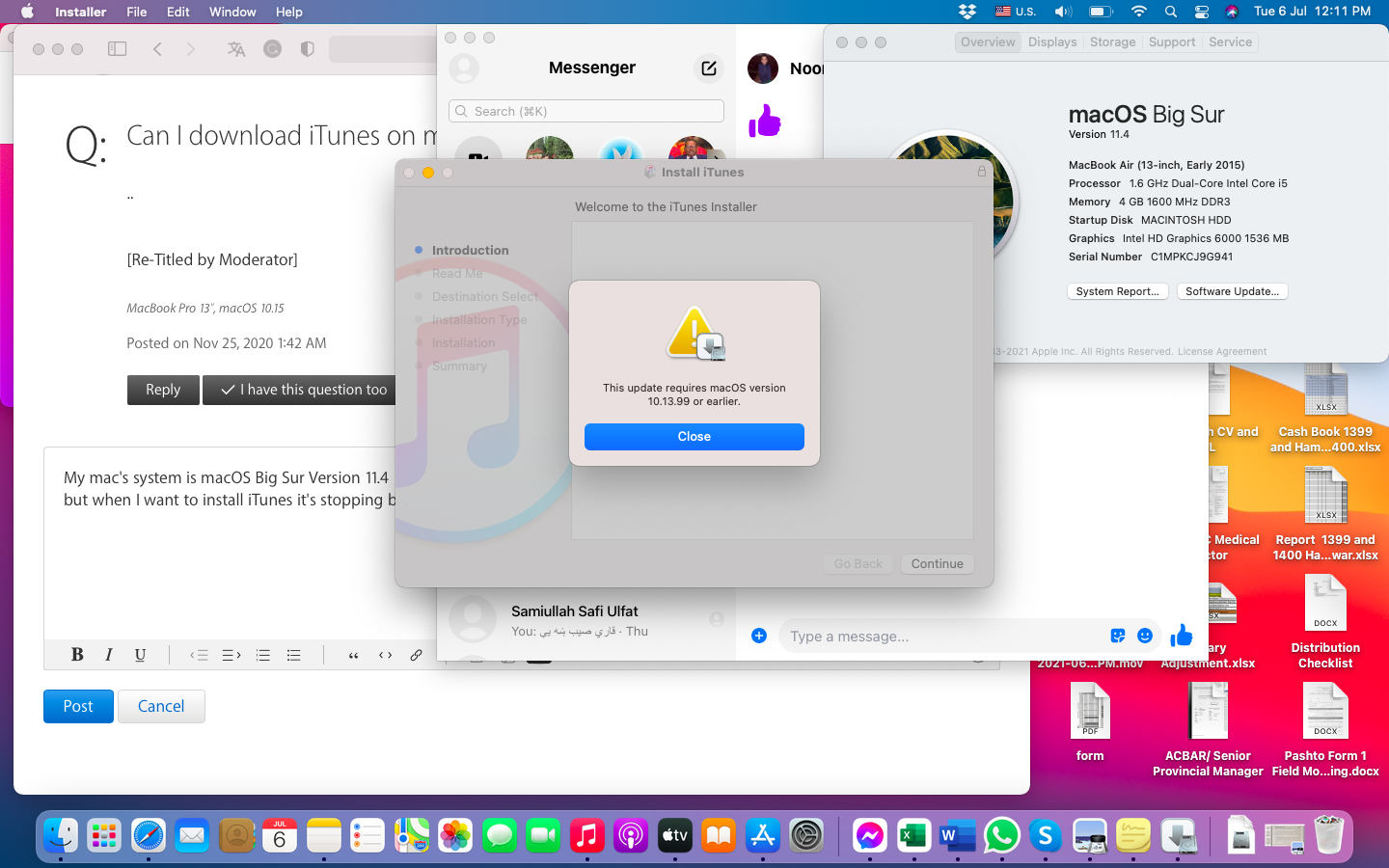Click Continue in the Install iTunes window

[x=937, y=564]
